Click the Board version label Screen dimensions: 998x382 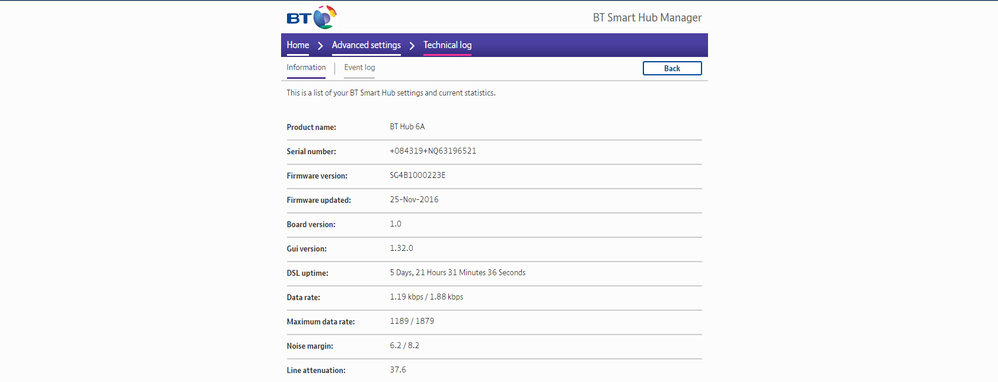click(311, 224)
